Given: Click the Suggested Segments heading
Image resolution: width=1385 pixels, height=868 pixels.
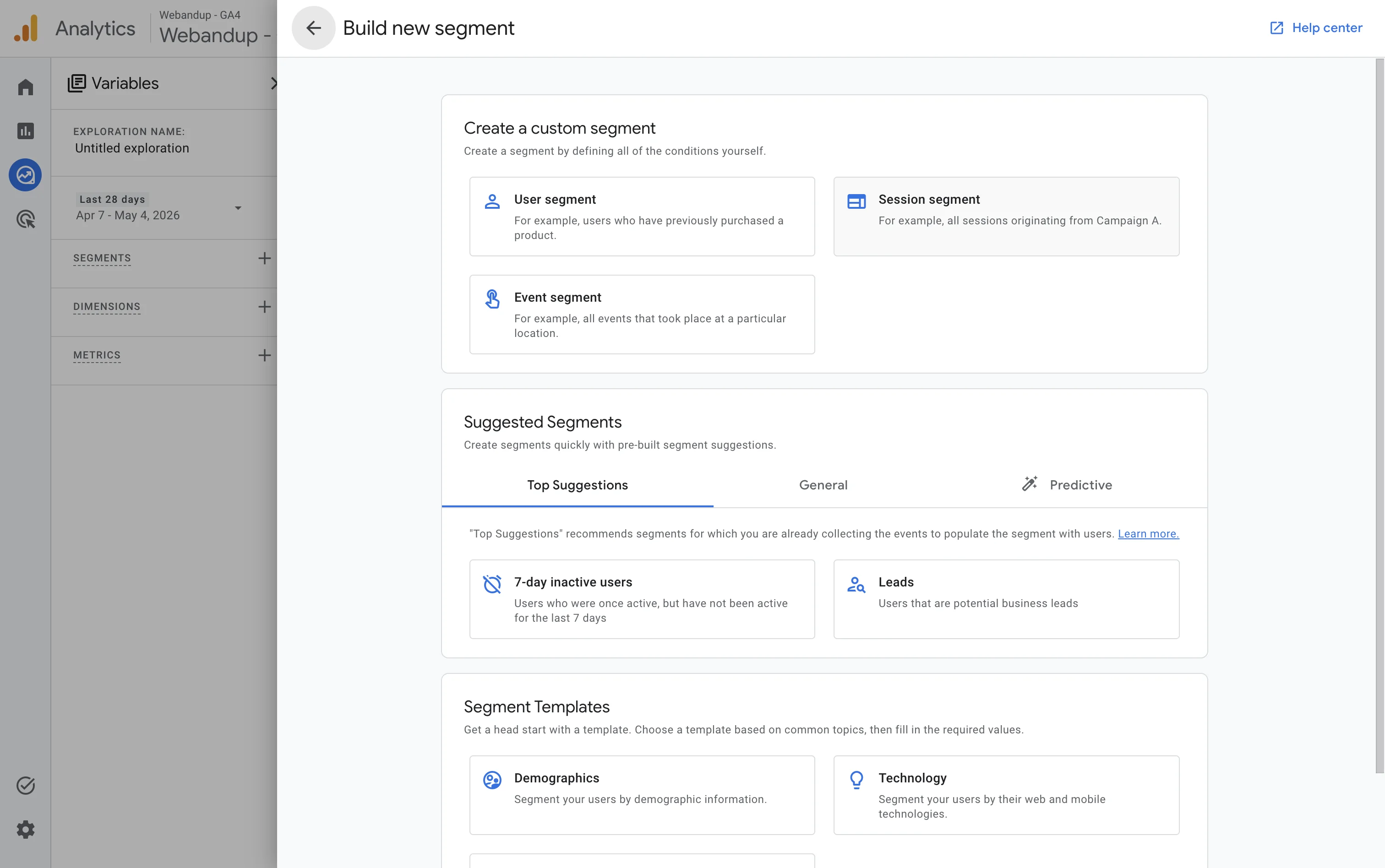Looking at the screenshot, I should pos(543,422).
